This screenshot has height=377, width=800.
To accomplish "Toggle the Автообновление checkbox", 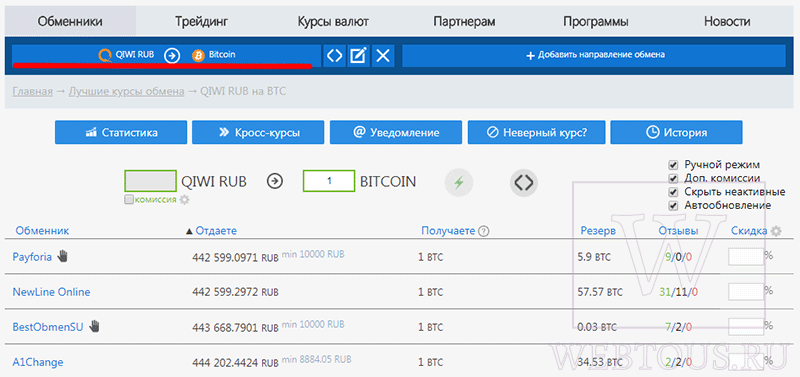I will coord(673,206).
